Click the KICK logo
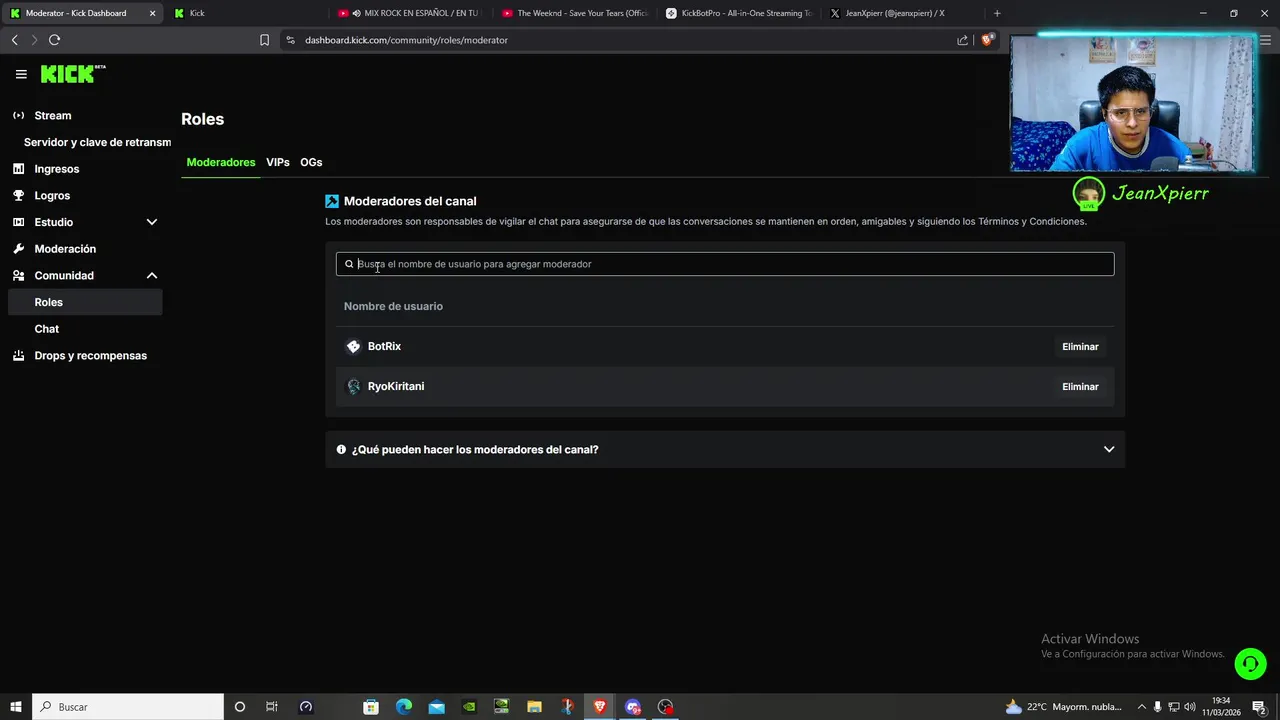Image resolution: width=1280 pixels, height=720 pixels. (72, 74)
